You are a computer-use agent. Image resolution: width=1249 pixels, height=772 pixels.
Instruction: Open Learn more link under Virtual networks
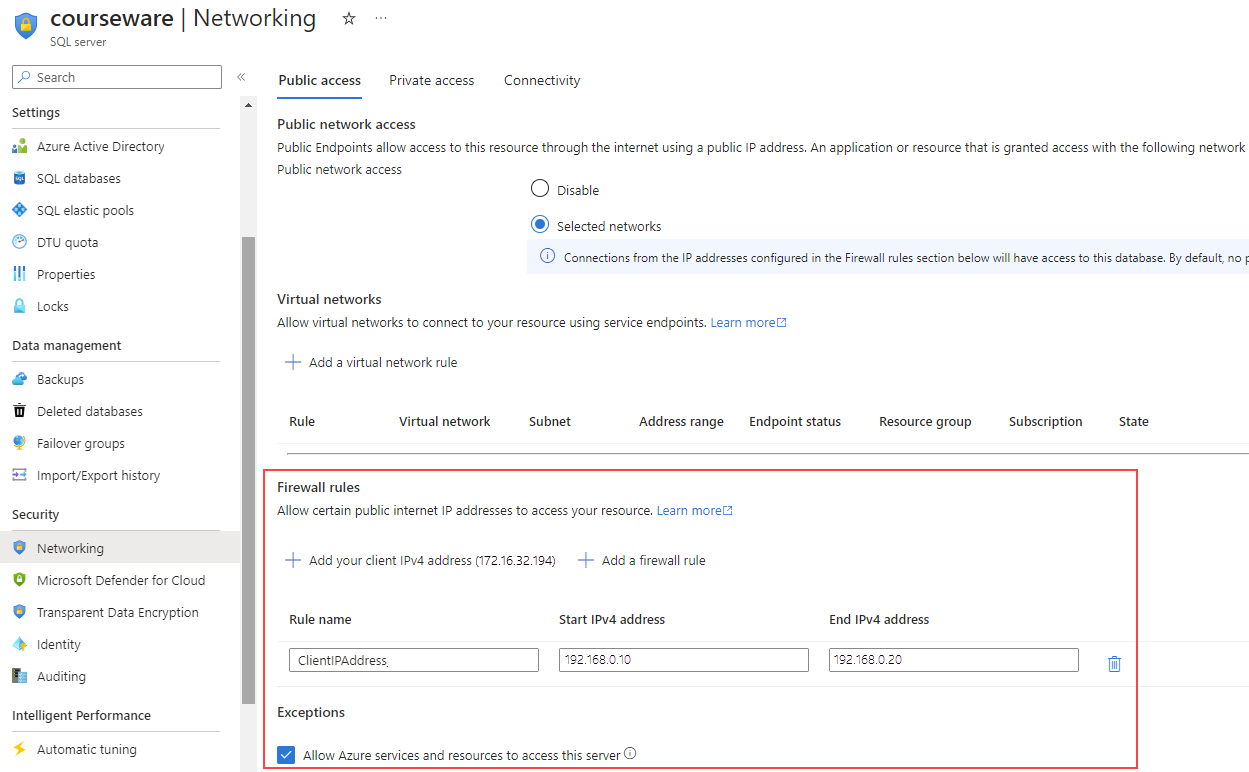click(748, 322)
